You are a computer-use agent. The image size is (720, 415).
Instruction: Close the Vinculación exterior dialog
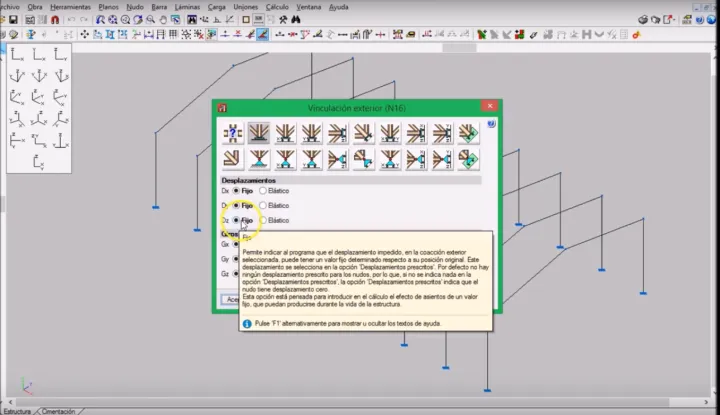[488, 106]
